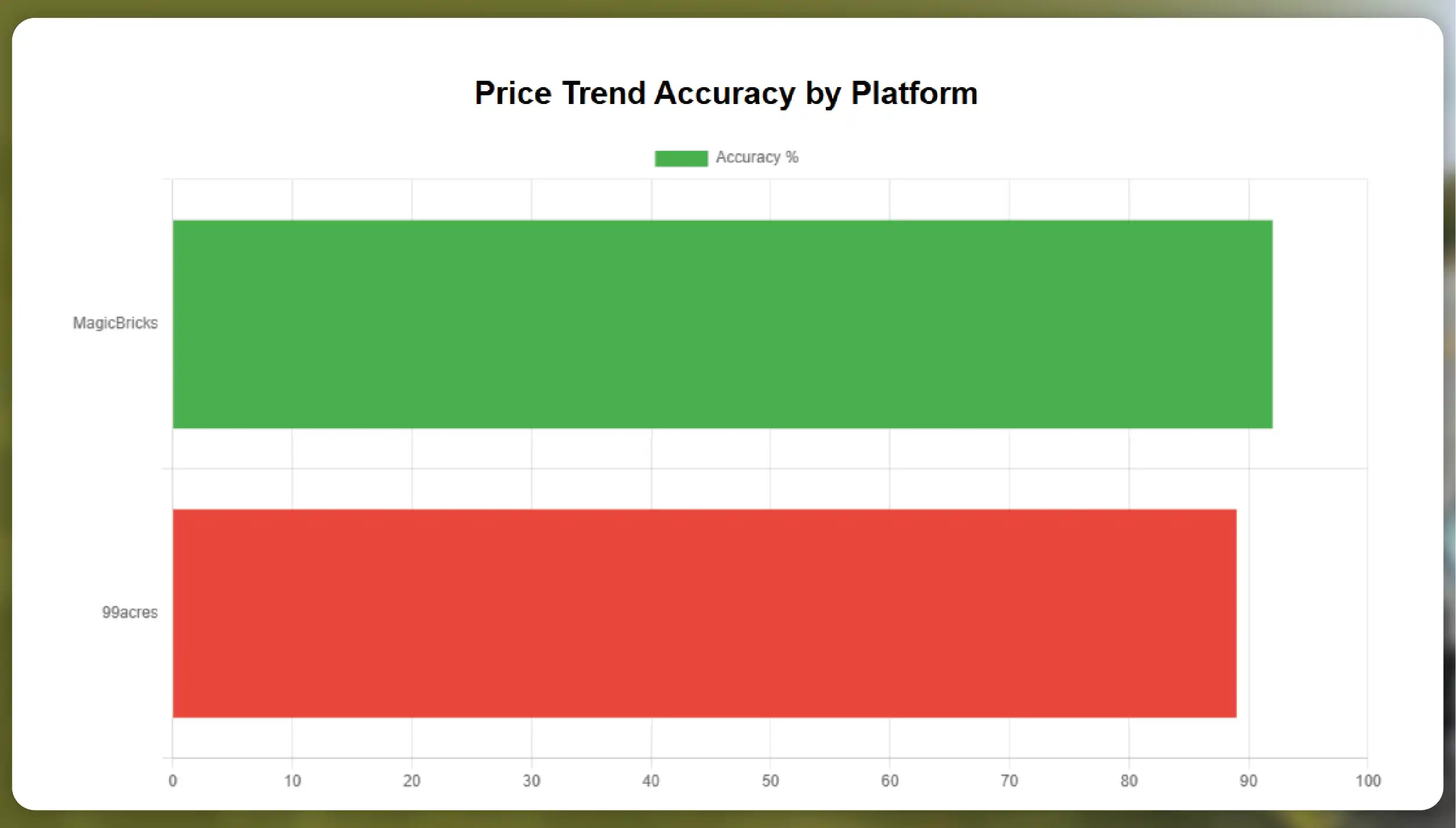
Task: Click the 0 tick on the x-axis
Action: (x=173, y=781)
